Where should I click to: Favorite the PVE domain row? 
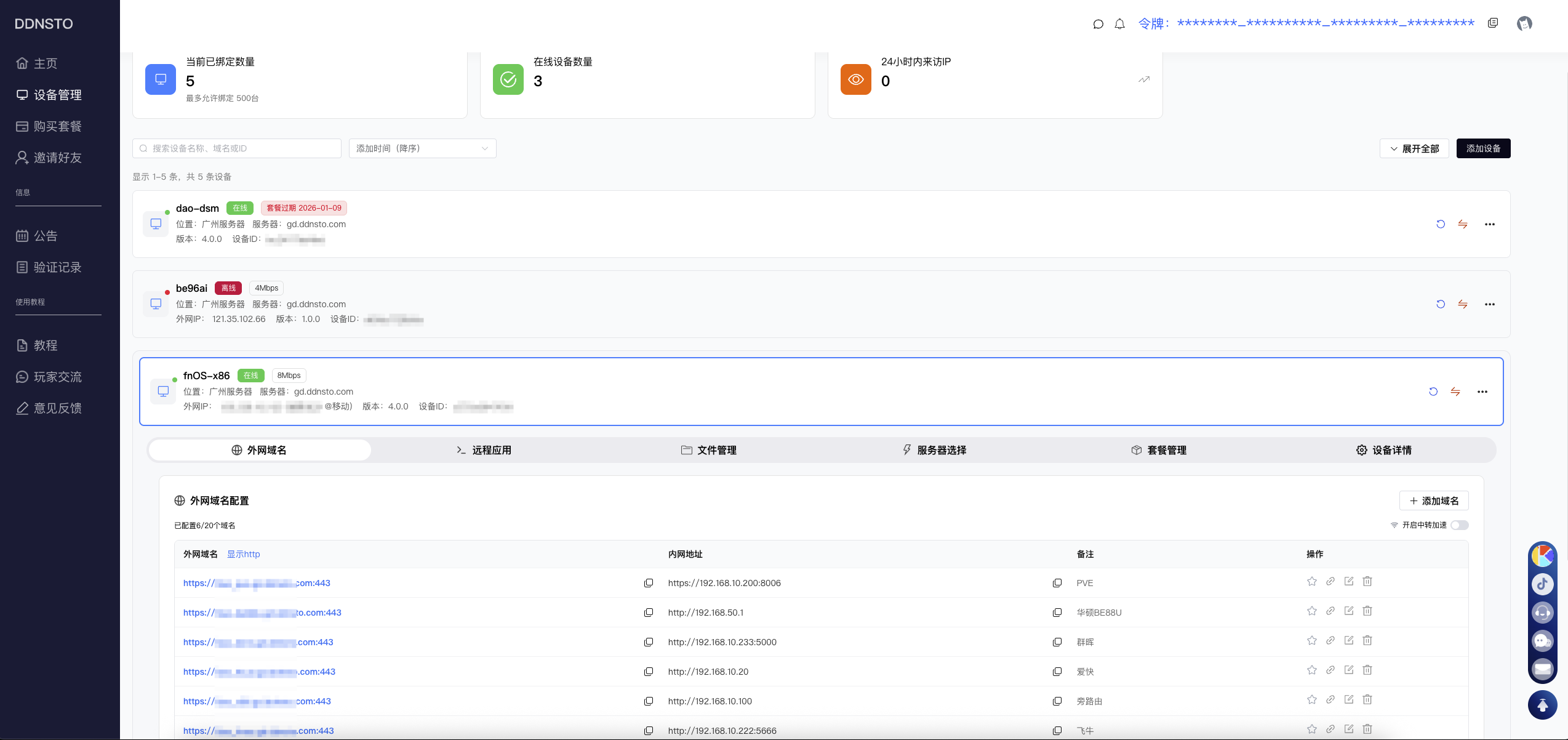click(1312, 581)
